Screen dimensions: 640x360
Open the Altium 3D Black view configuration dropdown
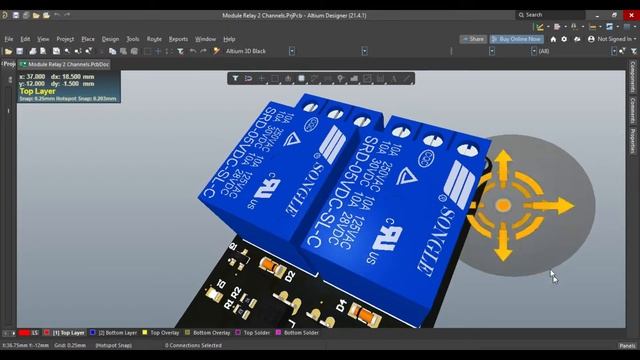click(292, 51)
